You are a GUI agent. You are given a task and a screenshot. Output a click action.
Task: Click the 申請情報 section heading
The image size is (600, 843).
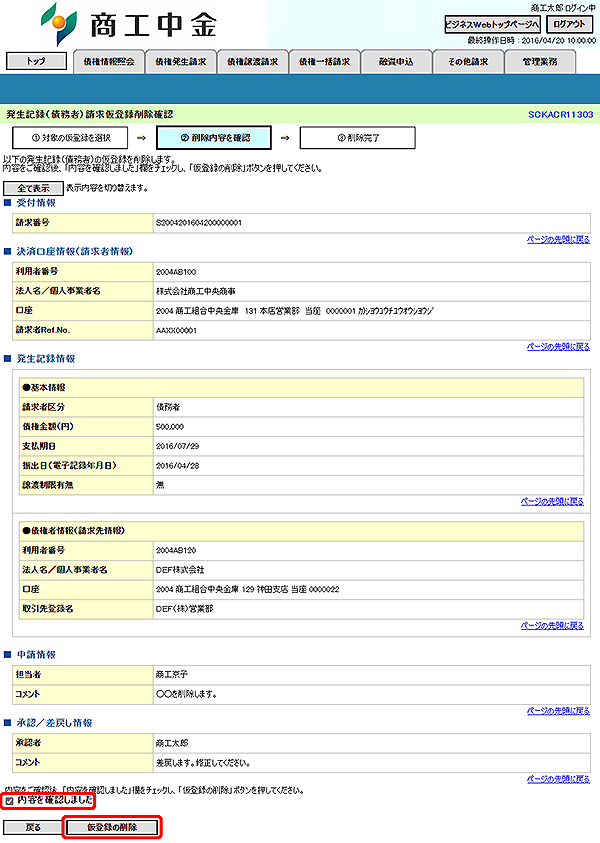click(36, 654)
